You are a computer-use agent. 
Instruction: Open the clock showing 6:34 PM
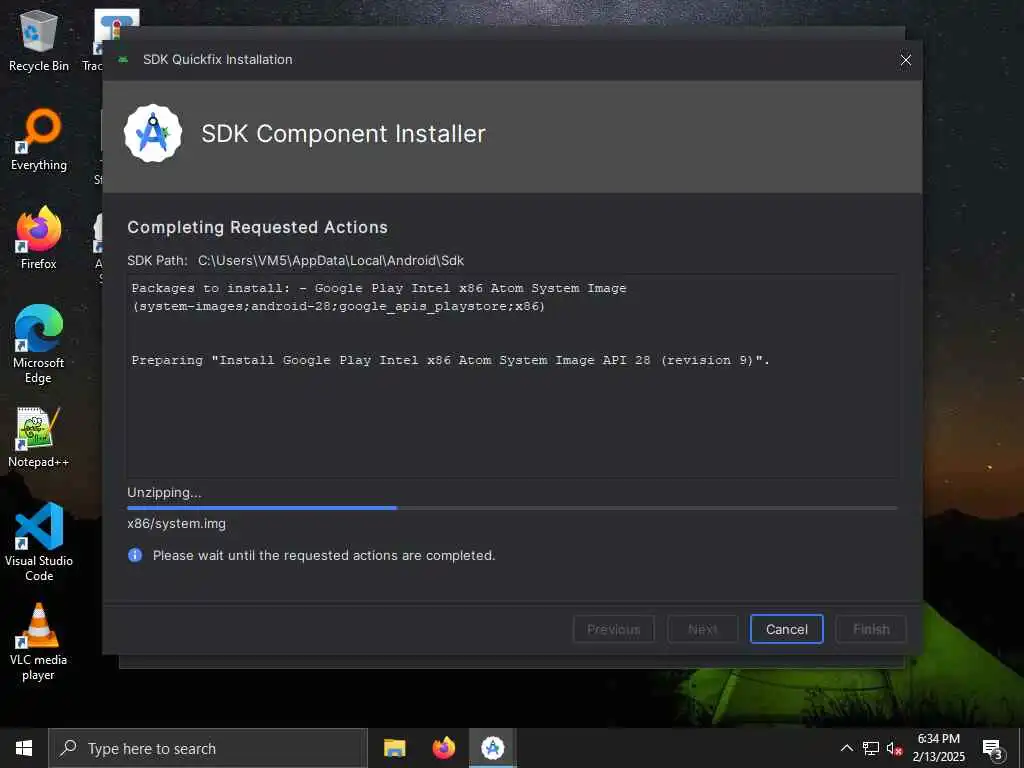[x=938, y=748]
